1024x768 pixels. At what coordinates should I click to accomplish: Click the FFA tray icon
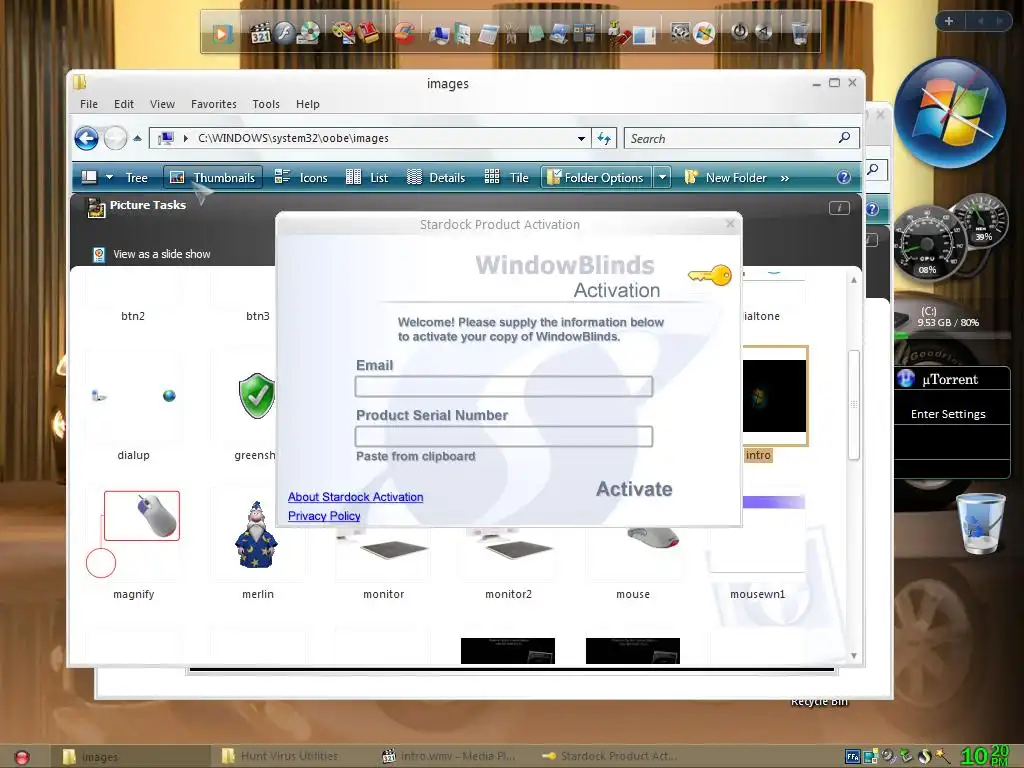coord(852,756)
